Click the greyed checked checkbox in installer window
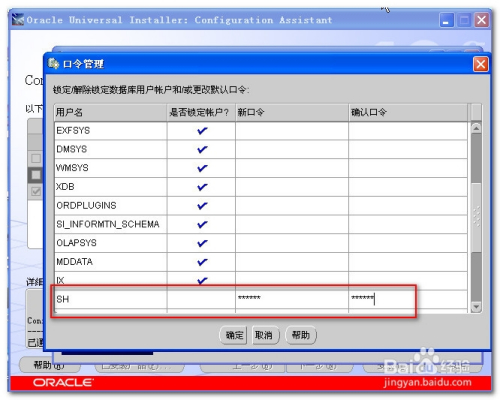Image resolution: width=500 pixels, height=400 pixels. [x=36, y=191]
